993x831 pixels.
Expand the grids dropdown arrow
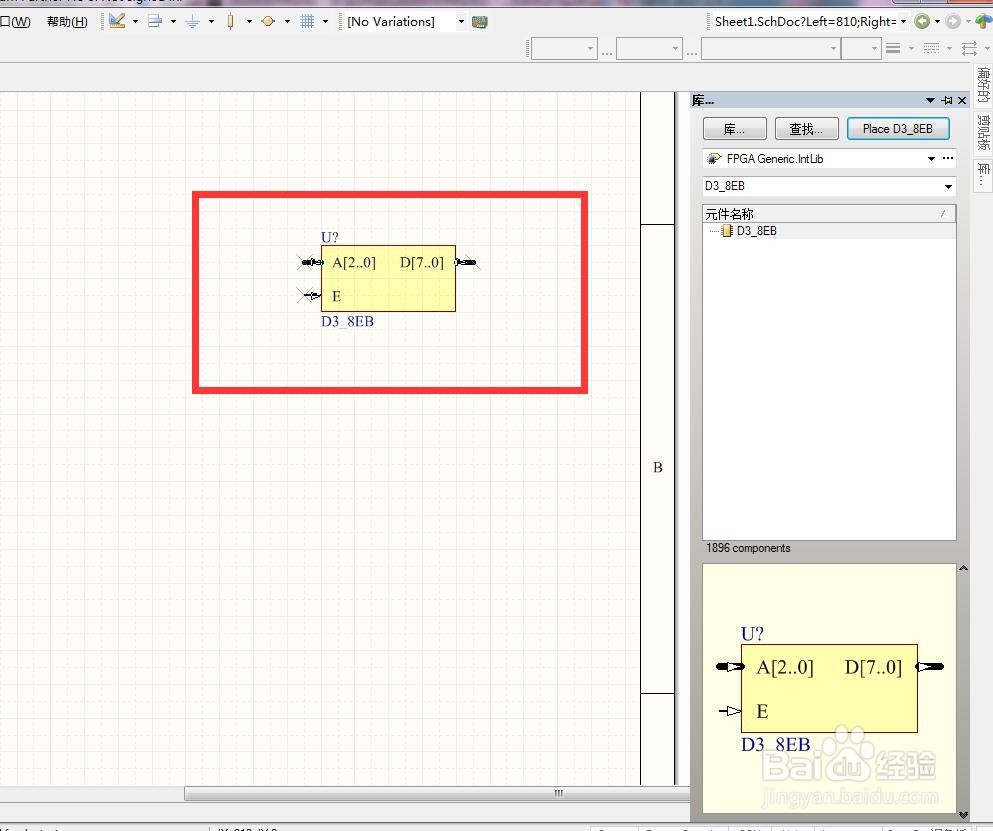point(326,22)
